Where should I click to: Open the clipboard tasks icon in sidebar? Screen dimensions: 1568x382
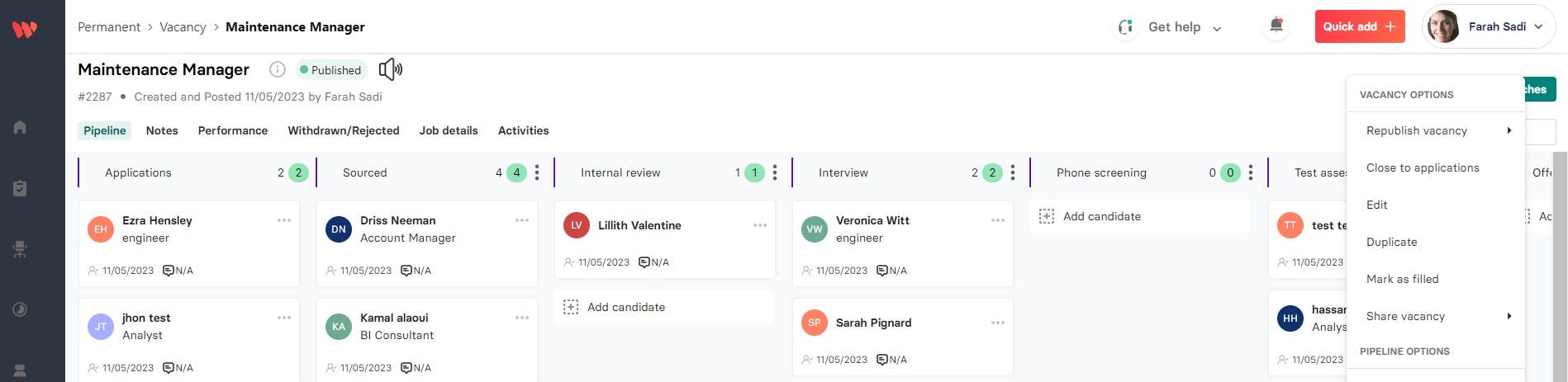20,189
